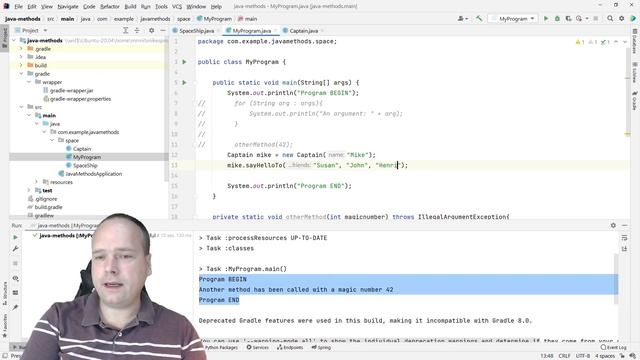640x360 pixels.
Task: Click scroll to end icon in Run console
Action: [x=624, y=249]
